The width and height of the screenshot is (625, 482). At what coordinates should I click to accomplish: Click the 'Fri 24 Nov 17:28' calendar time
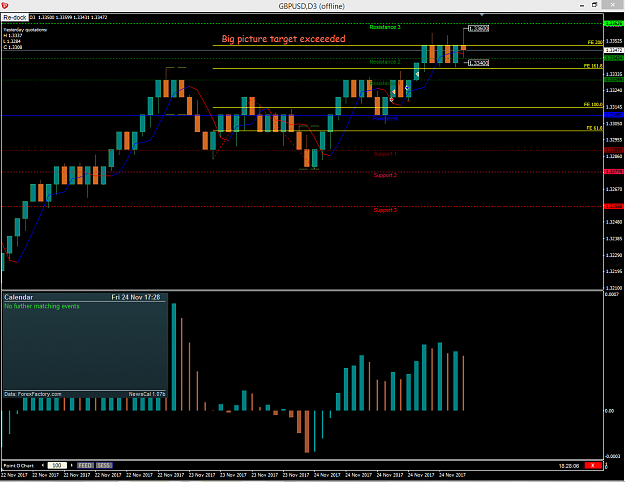[136, 297]
